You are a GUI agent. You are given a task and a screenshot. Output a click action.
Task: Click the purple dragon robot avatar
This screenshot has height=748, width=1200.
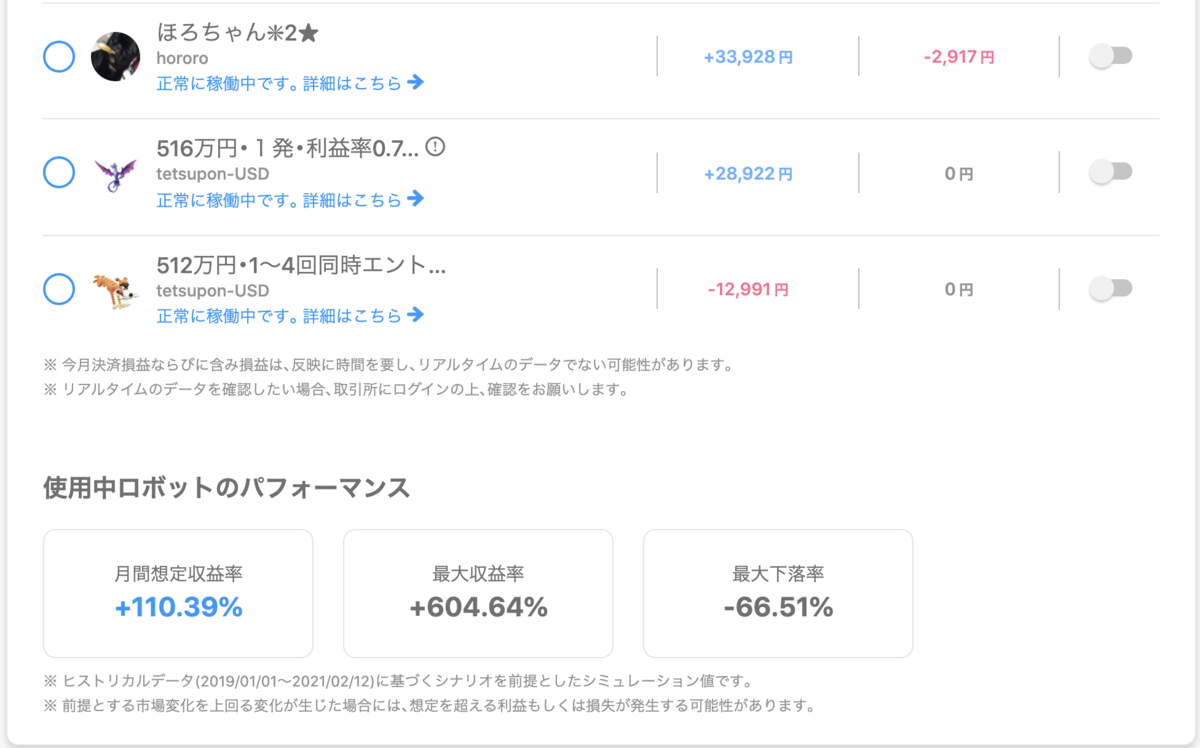(x=115, y=173)
